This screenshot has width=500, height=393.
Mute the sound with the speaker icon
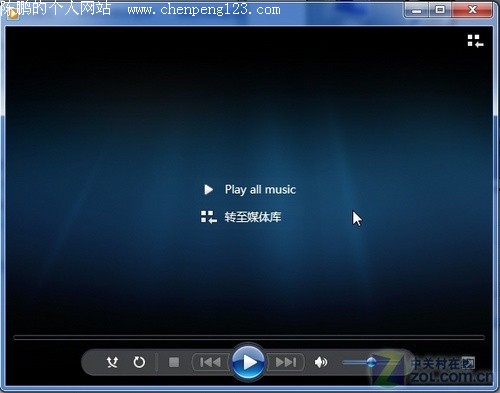tap(321, 362)
